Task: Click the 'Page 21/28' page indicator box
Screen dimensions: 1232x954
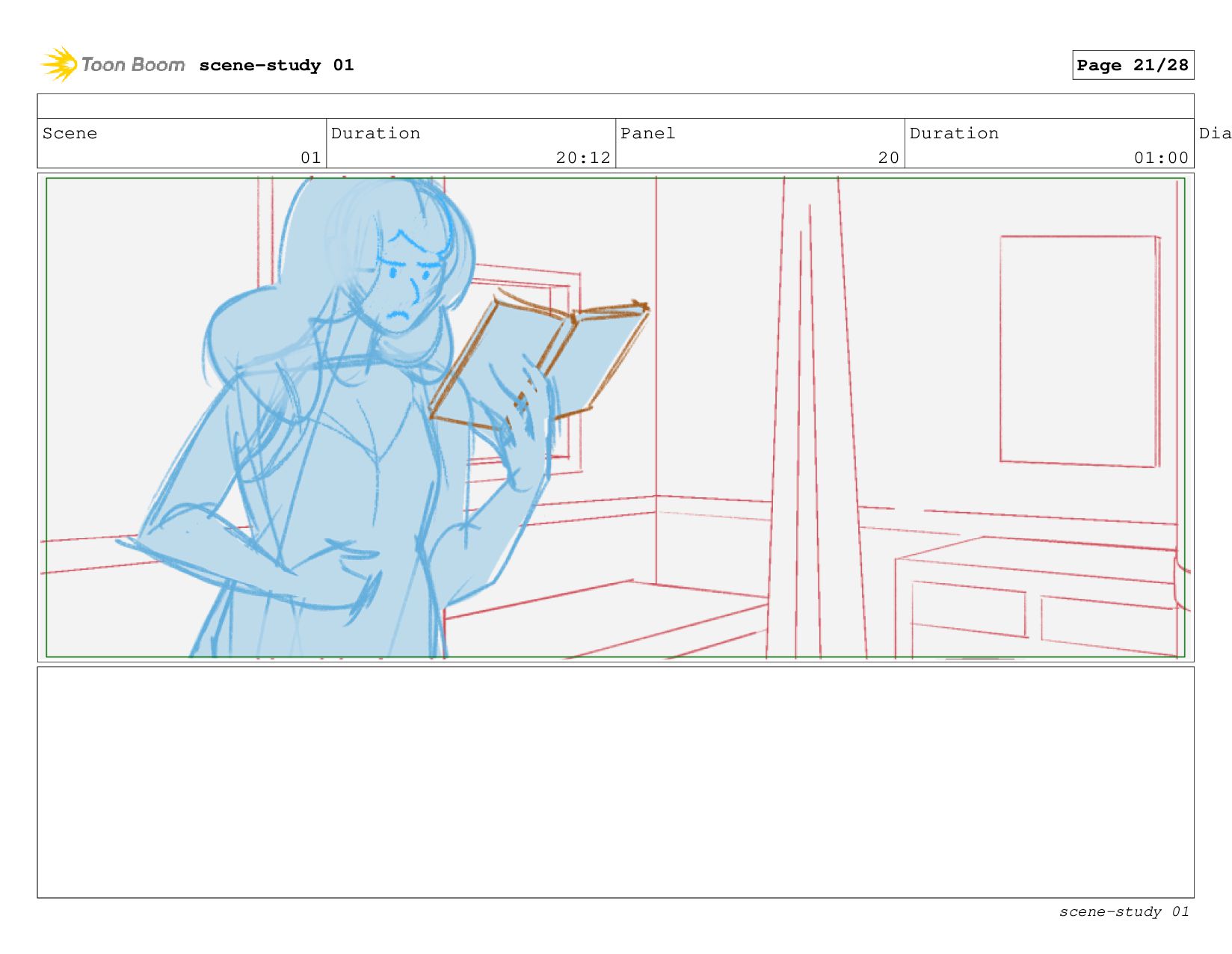Action: tap(1133, 65)
